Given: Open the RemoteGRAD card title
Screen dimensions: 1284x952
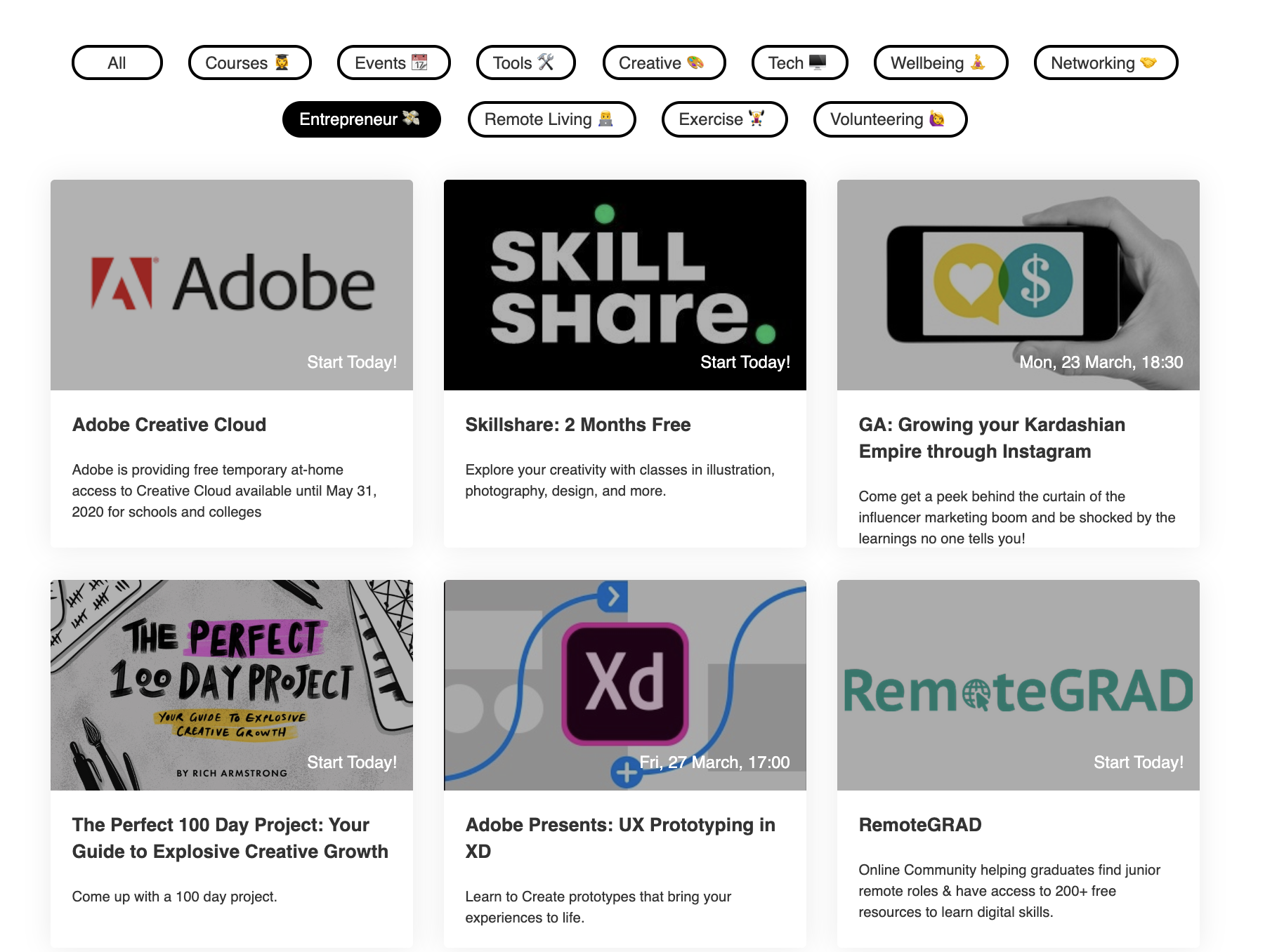Looking at the screenshot, I should [x=920, y=825].
